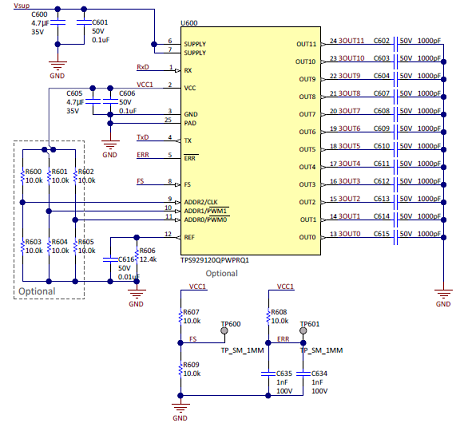The width and height of the screenshot is (460, 423).
Task: Select the TPS929120QPWPRQ1 part number text
Action: coord(215,260)
